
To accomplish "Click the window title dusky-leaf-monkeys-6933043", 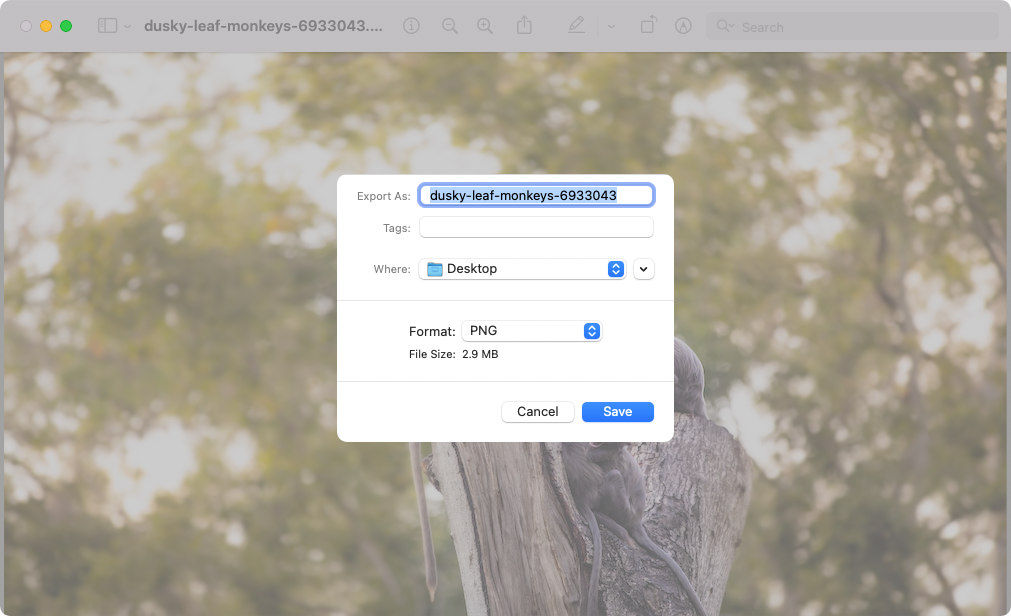I will point(263,26).
